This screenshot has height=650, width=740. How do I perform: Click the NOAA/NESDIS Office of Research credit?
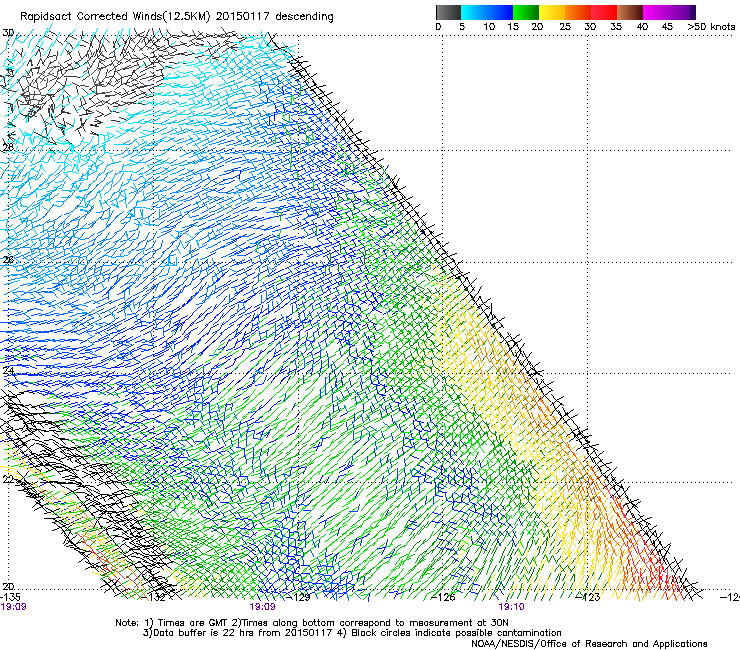click(589, 643)
